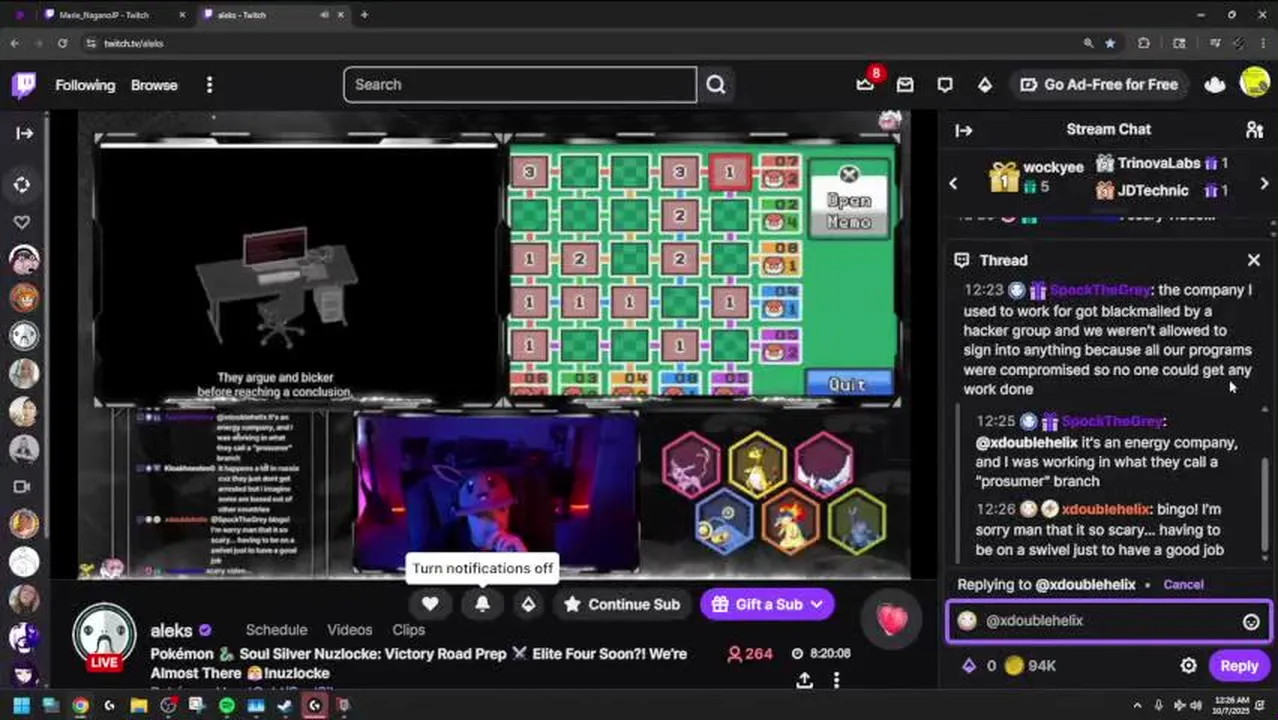1278x720 pixels.
Task: Open the browser extensions puzzle icon
Action: [1144, 43]
